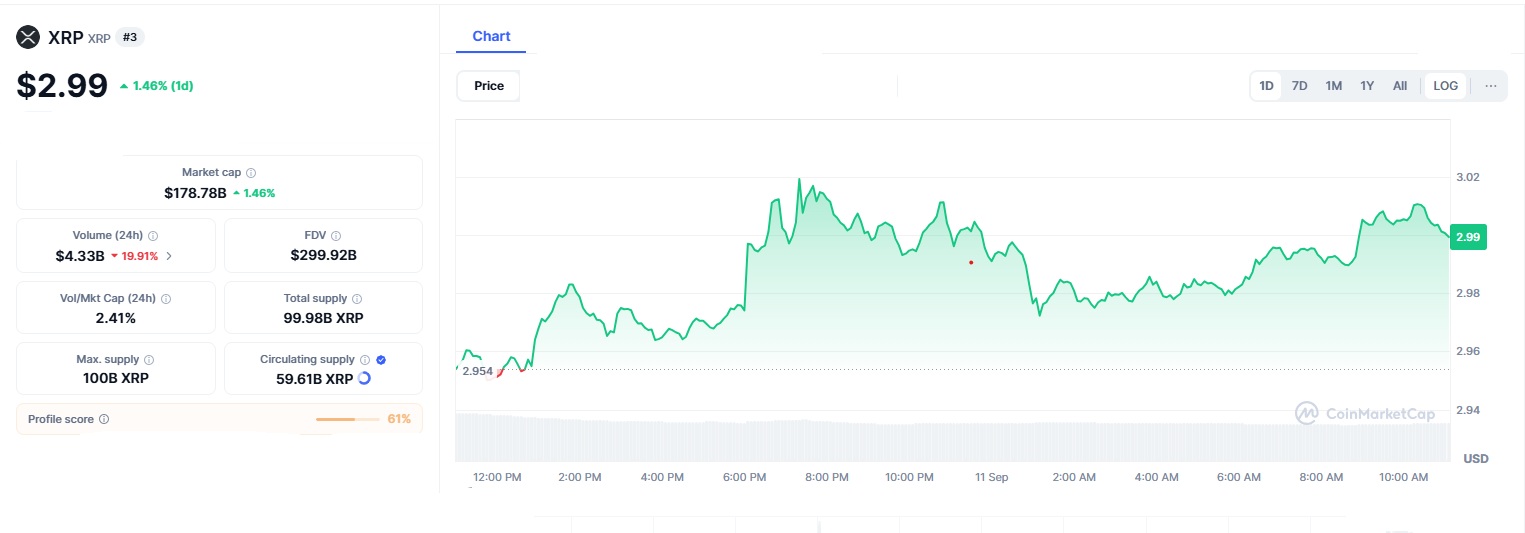Click the 11 Sep date label on axis
This screenshot has width=1525, height=533.
tap(992, 478)
